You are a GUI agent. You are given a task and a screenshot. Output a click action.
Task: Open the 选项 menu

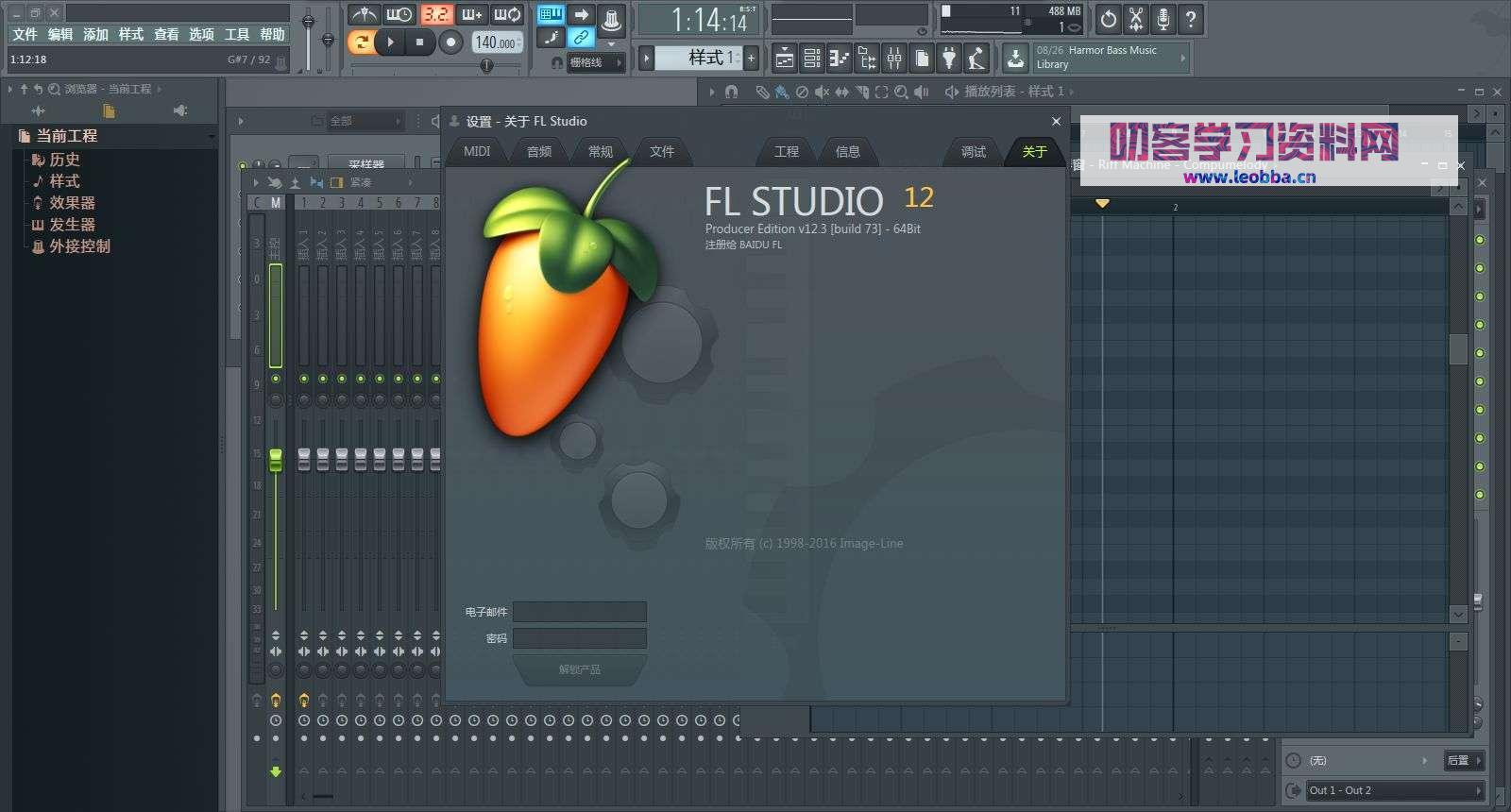click(201, 34)
